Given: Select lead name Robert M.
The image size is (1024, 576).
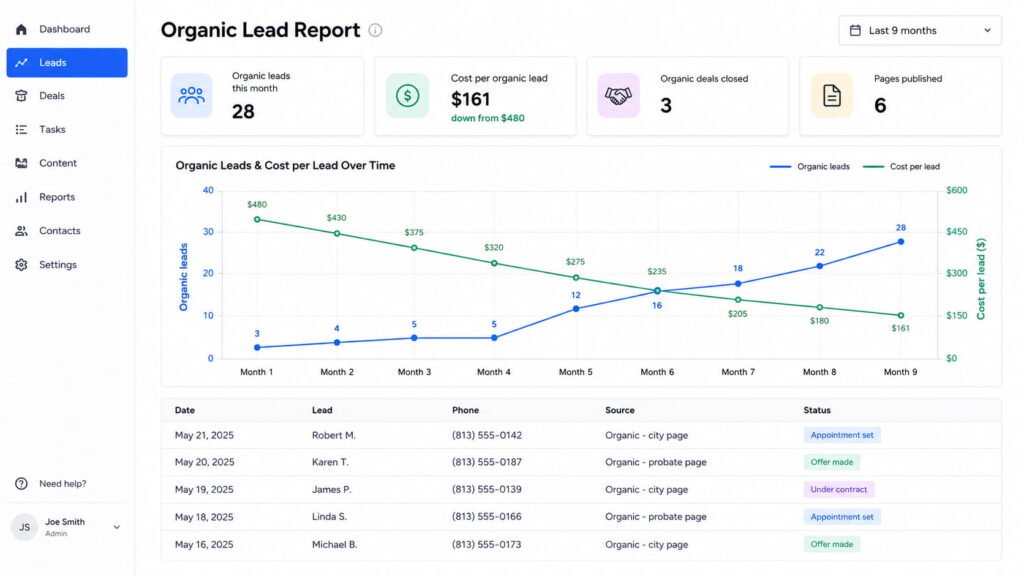Looking at the screenshot, I should point(334,435).
